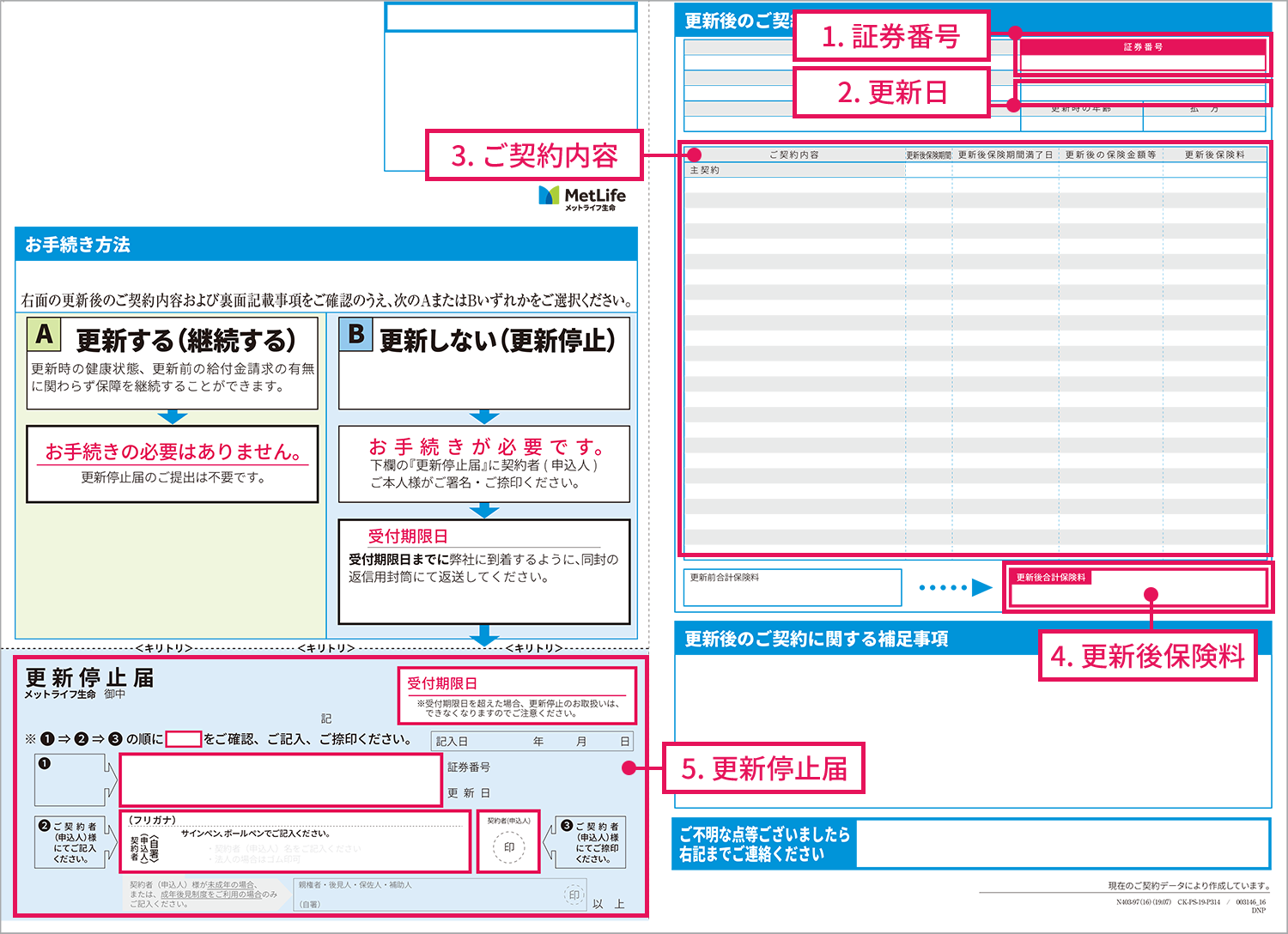Click the 更新後のご契約に関する補足事項 header
1288x934 pixels.
point(816,639)
